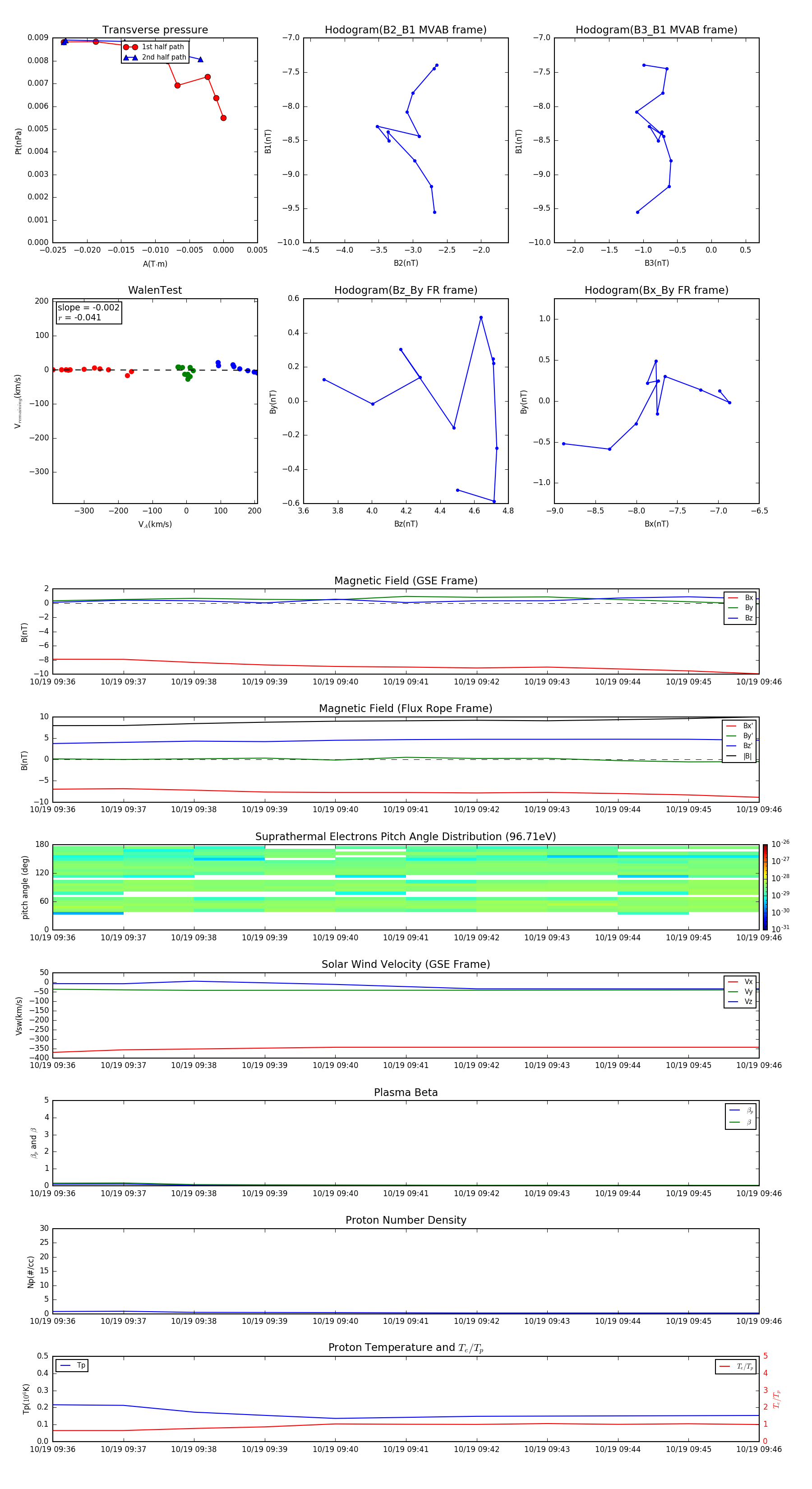The height and width of the screenshot is (1489, 812).
Task: Click the leftmost point in the Bx_By hodogram
Action: [563, 444]
